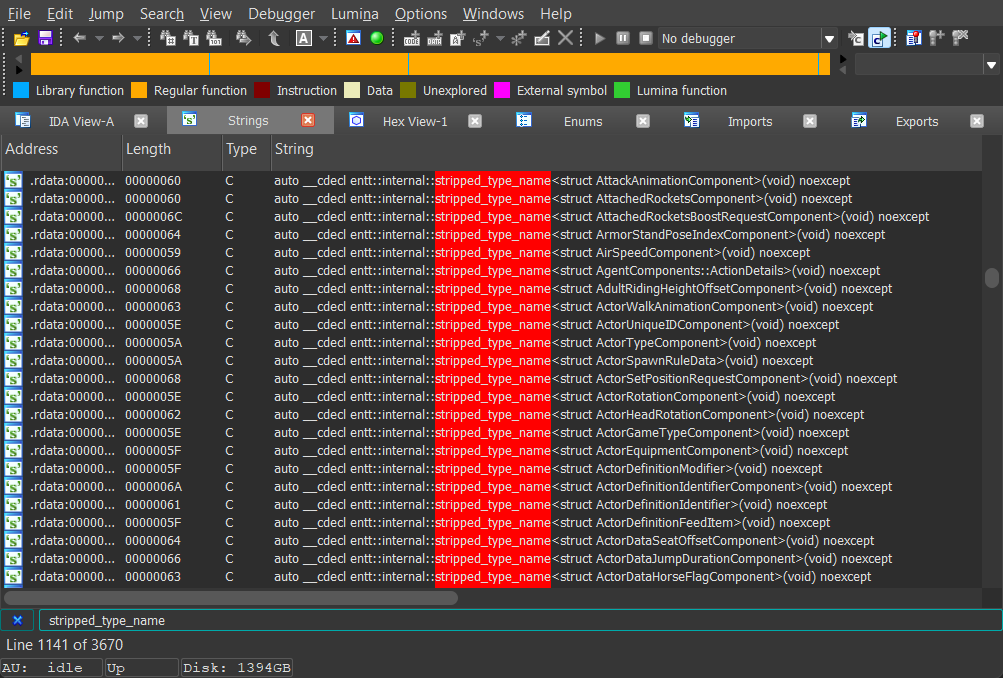
Task: Click the horizontal scrollbar under the strings list
Action: point(231,598)
